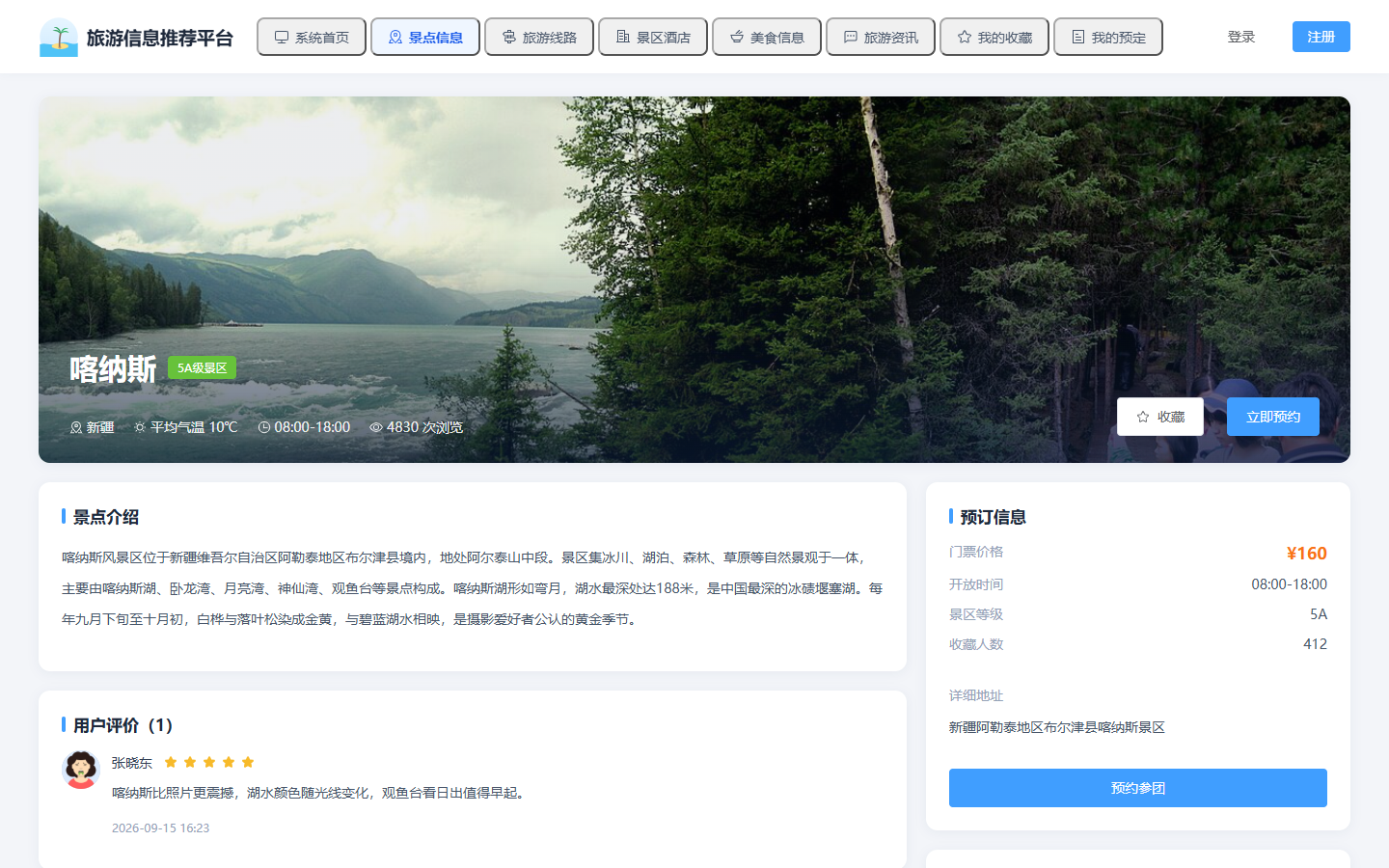
Task: Open the 我的预定 tab
Action: click(1108, 37)
